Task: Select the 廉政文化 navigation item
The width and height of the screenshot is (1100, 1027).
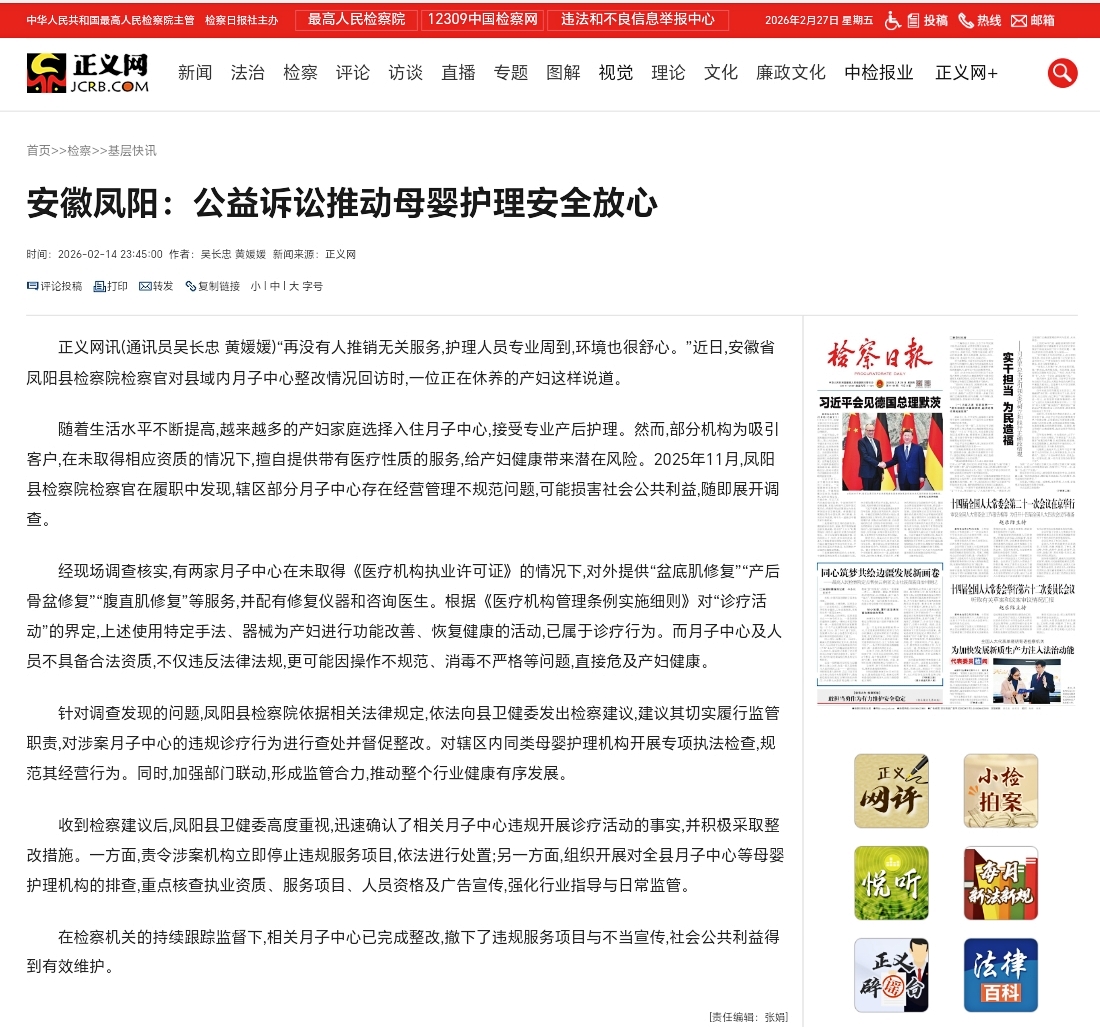Action: 791,73
